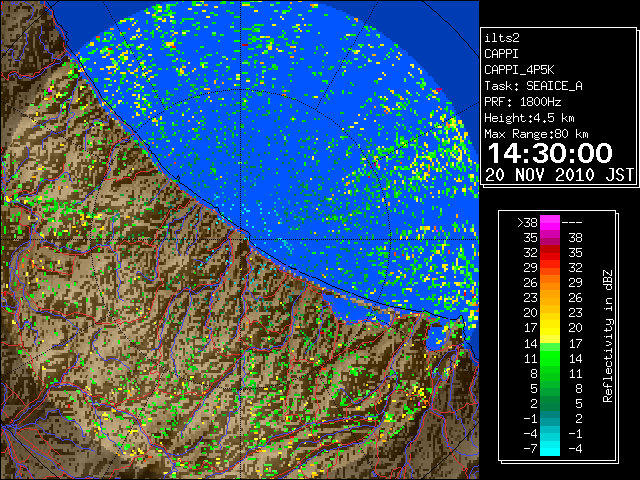Click the 'Reflectivity in dBZ' axis label
Screen dimensions: 640x480
(x=608, y=336)
